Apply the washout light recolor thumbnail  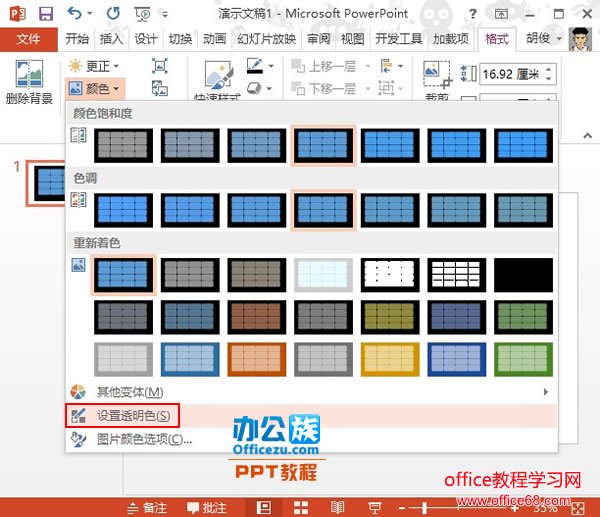[x=323, y=275]
